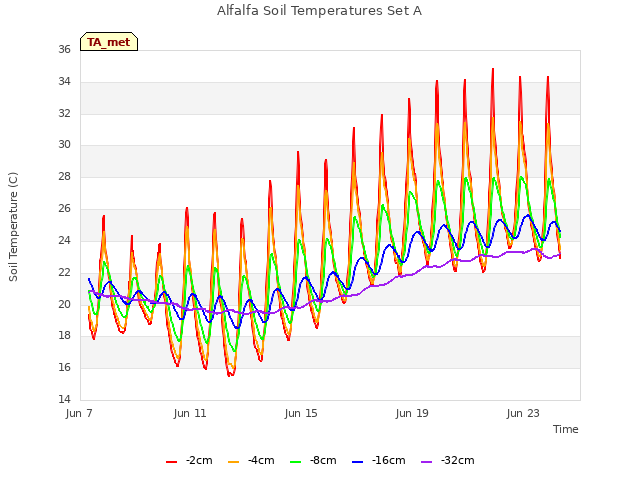This screenshot has width=640, height=480.
Task: Click the purple -32cm legend swatch
Action: pos(426,462)
